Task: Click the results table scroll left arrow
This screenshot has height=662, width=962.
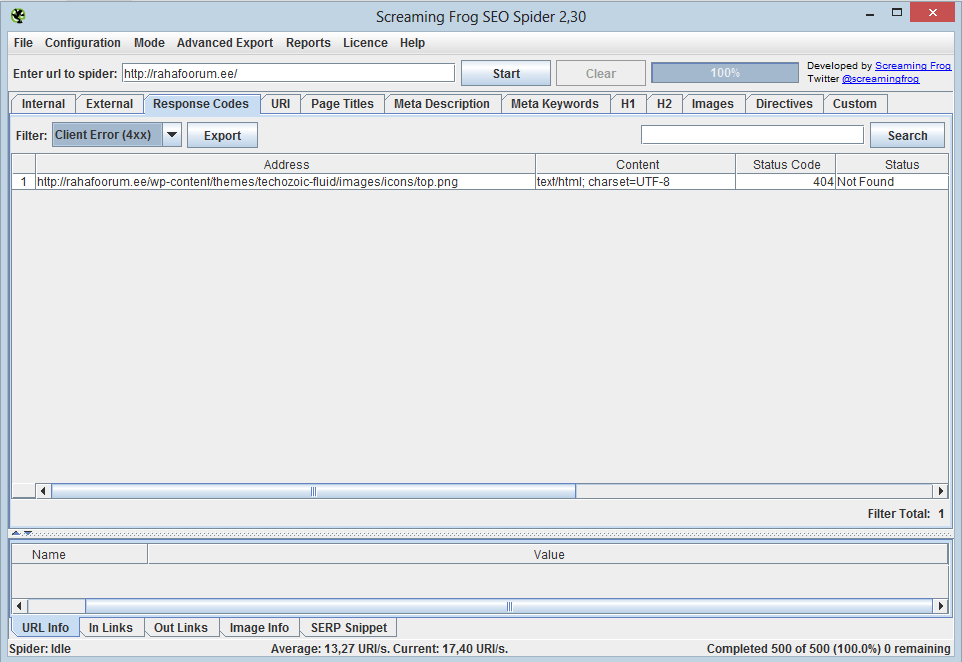Action: pos(43,491)
